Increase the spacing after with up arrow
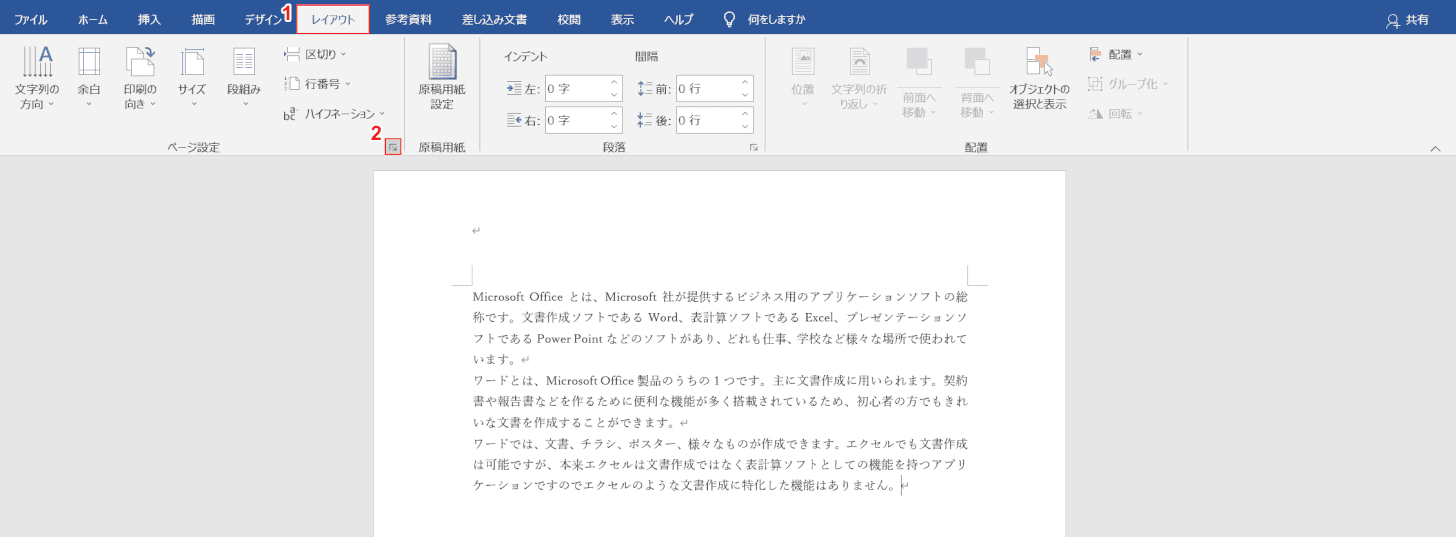The width and height of the screenshot is (1456, 537). [x=745, y=114]
